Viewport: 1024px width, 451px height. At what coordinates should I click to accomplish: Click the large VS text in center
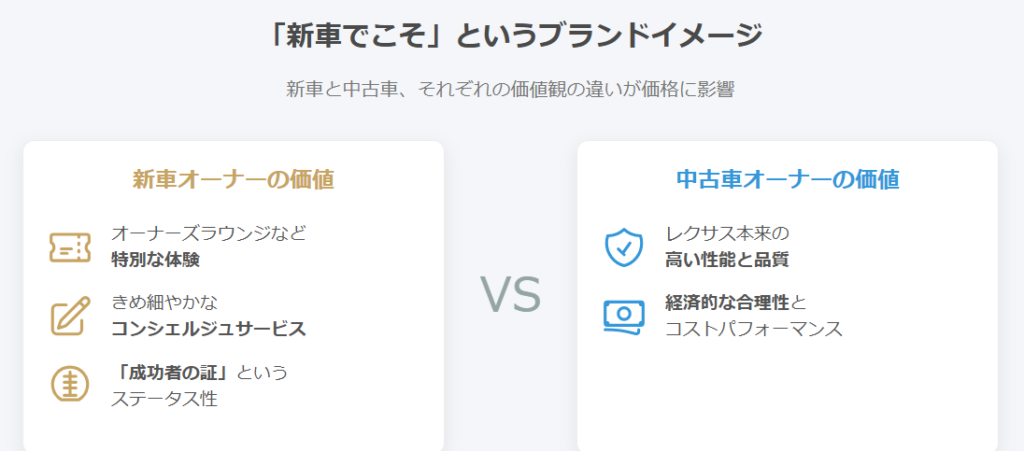[511, 294]
